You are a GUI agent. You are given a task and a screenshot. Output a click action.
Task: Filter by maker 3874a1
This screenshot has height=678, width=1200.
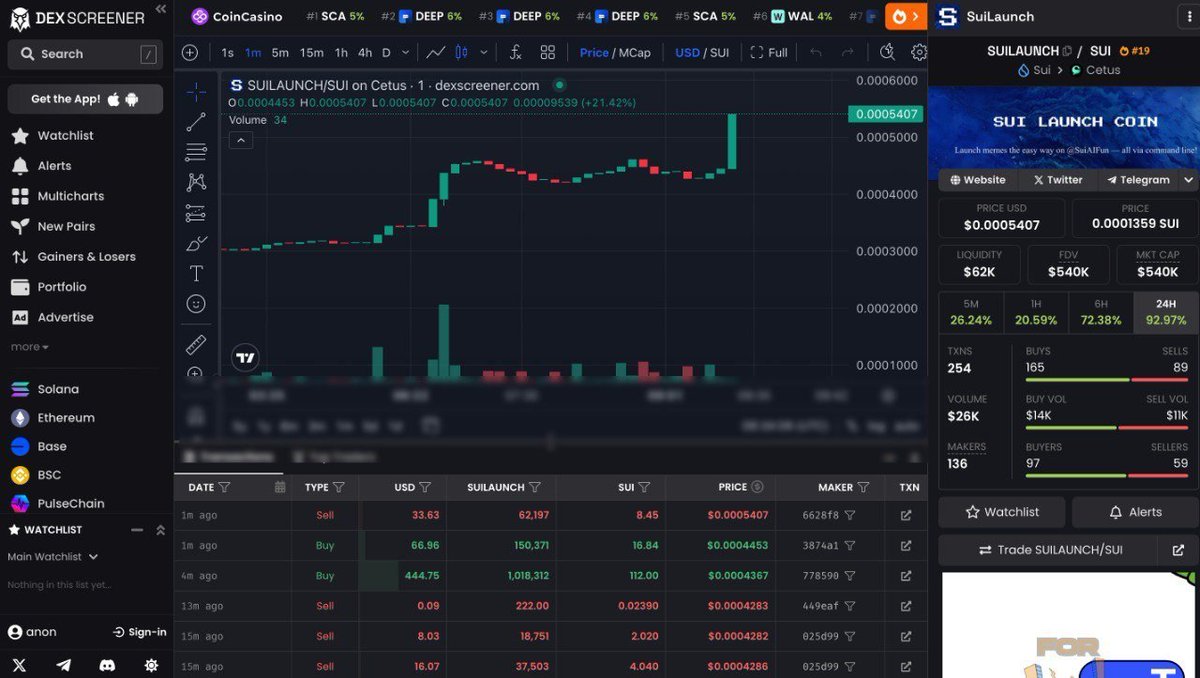click(x=850, y=546)
